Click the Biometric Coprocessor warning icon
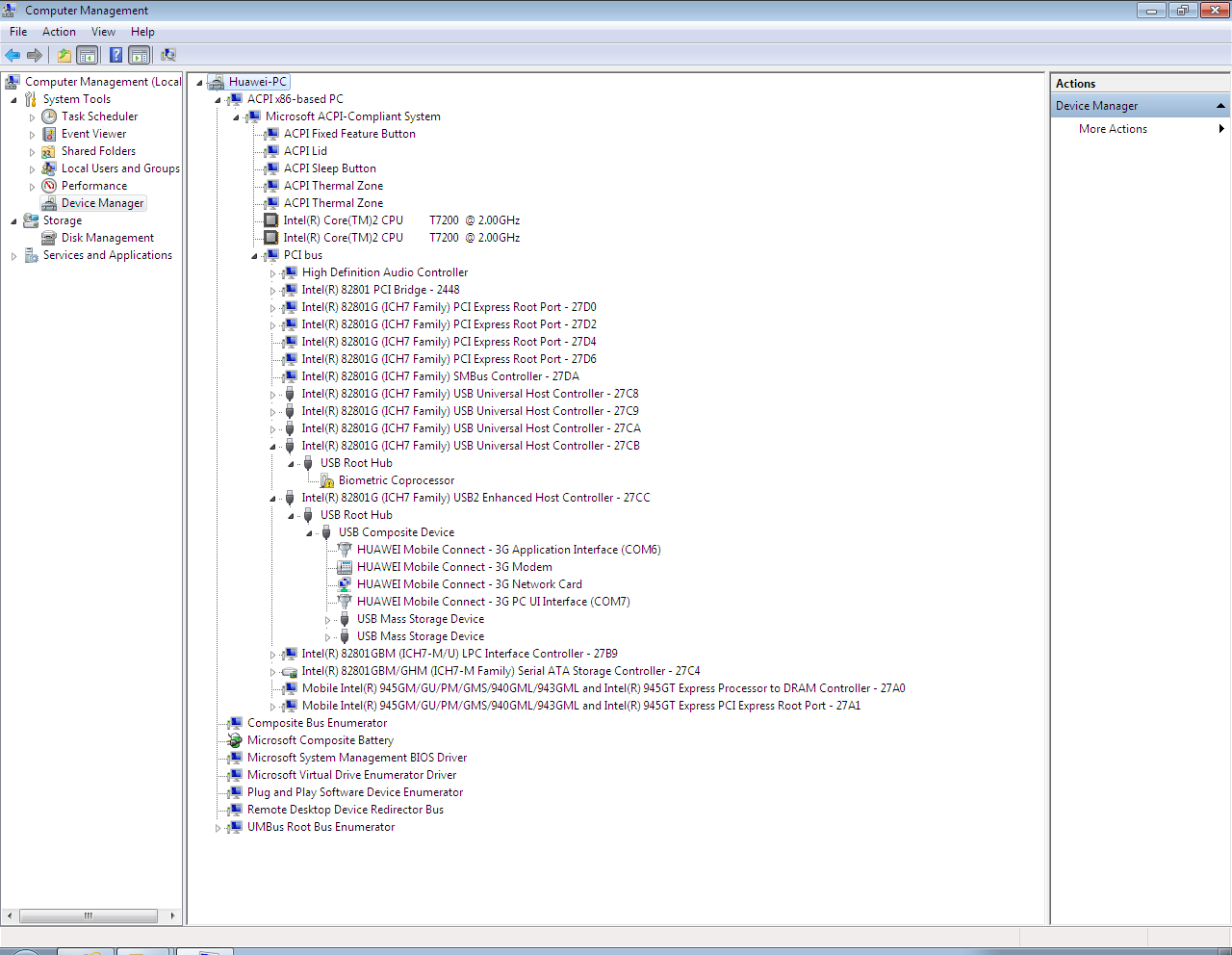 pyautogui.click(x=327, y=480)
